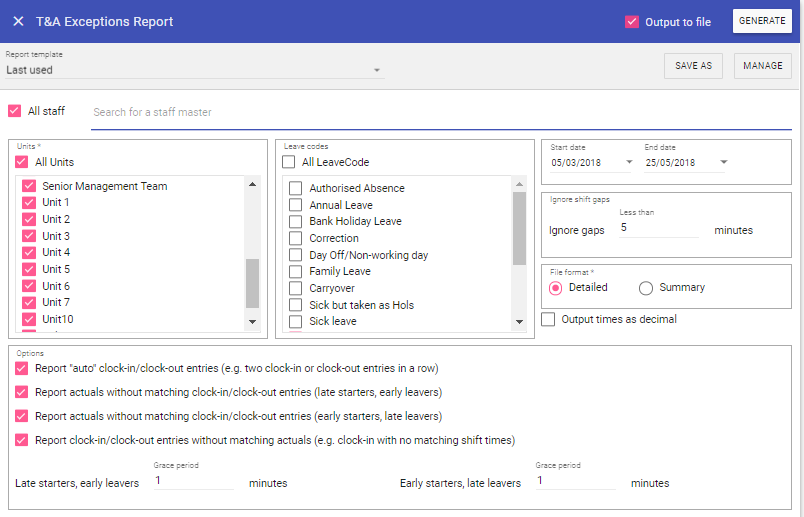Enable Output times as decimal
The height and width of the screenshot is (517, 804).
click(548, 320)
